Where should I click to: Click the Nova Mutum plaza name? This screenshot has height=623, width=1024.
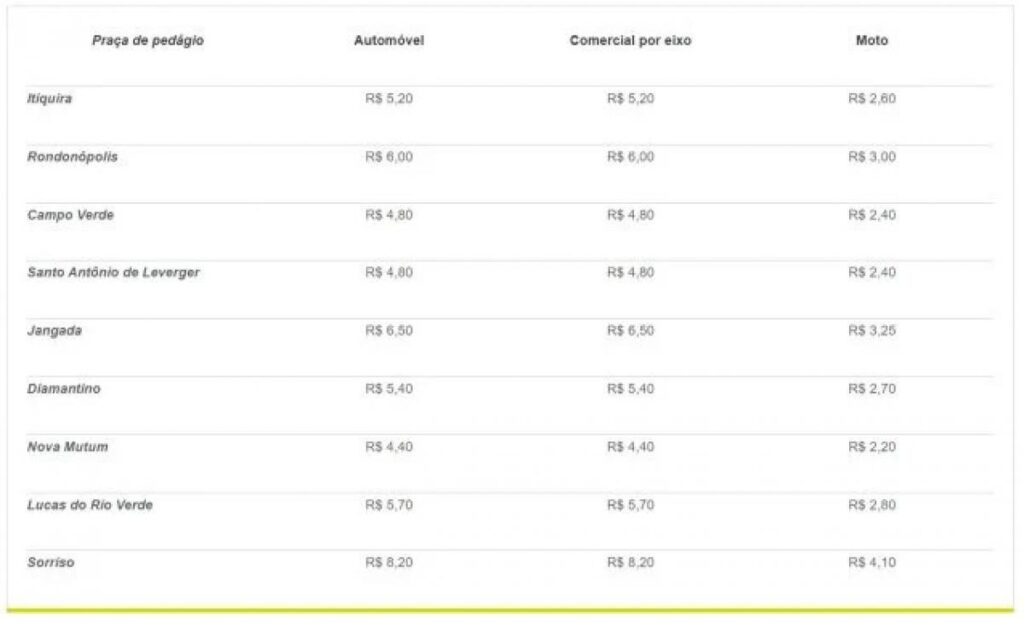(x=67, y=447)
